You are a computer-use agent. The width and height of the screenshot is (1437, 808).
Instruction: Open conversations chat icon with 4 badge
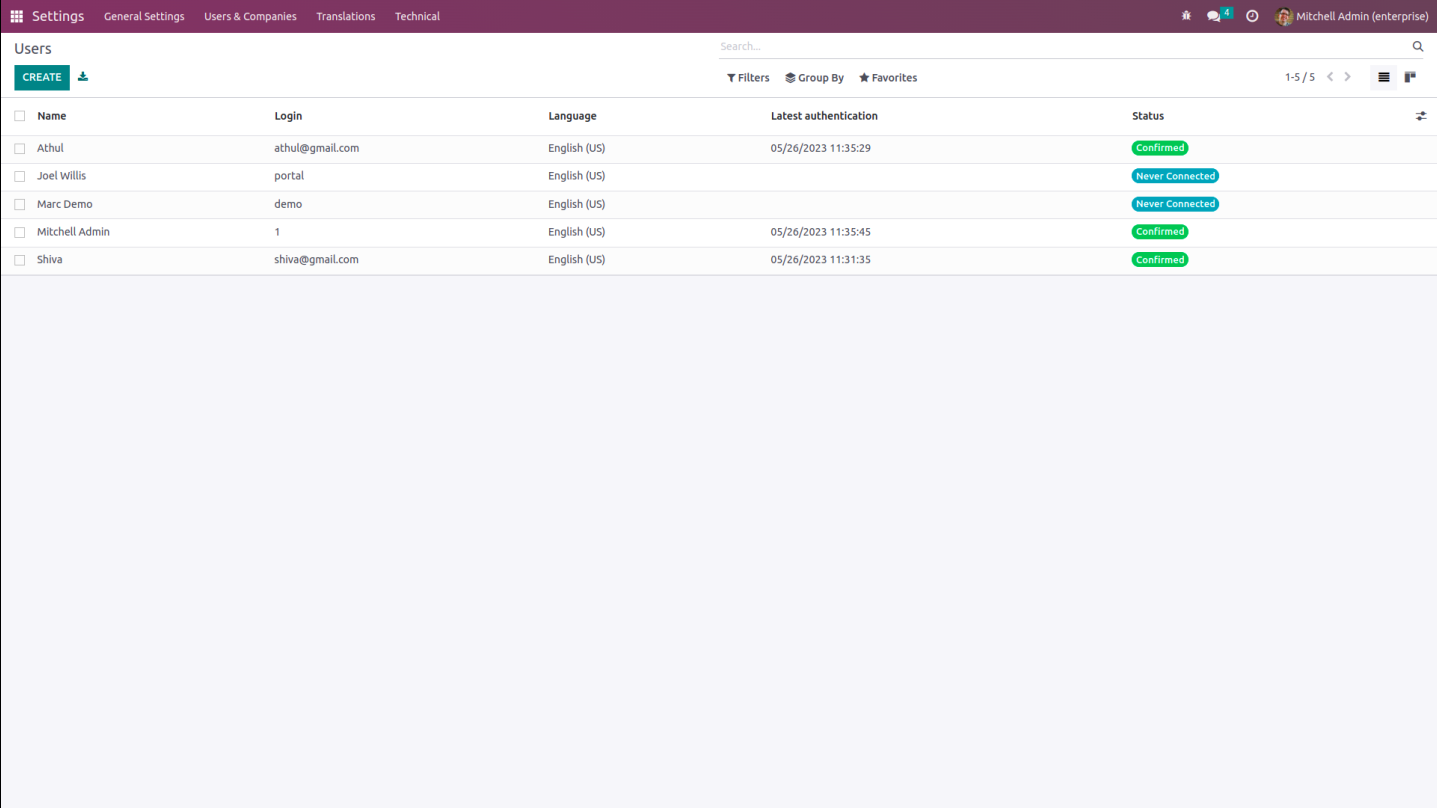point(1219,15)
